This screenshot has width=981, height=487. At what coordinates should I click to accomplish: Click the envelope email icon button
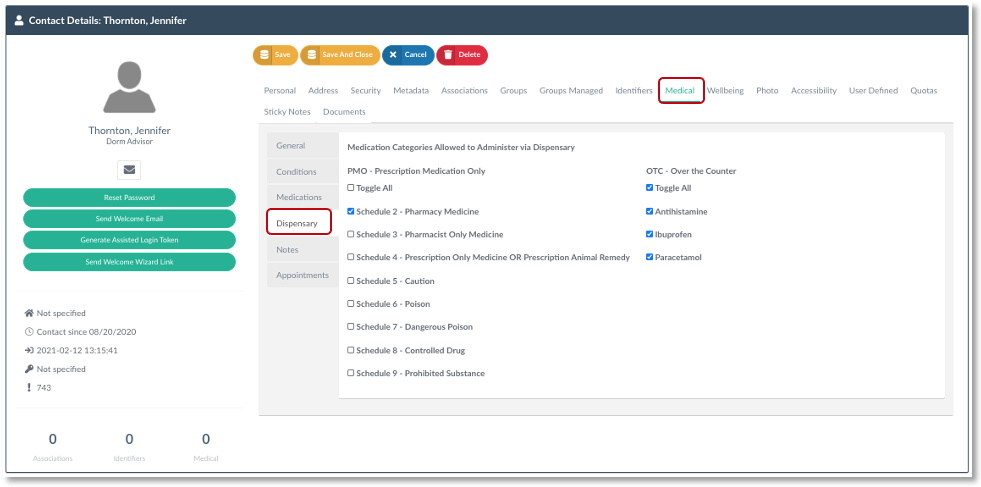[x=129, y=170]
